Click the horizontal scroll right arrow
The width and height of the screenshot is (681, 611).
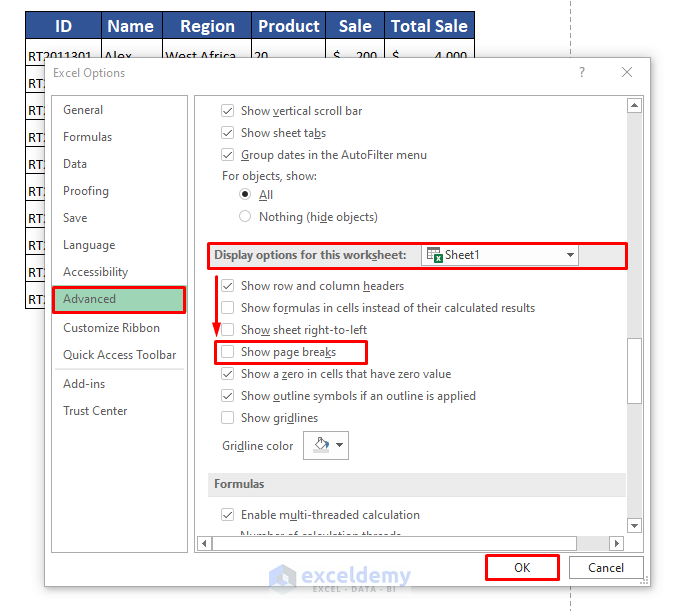616,543
